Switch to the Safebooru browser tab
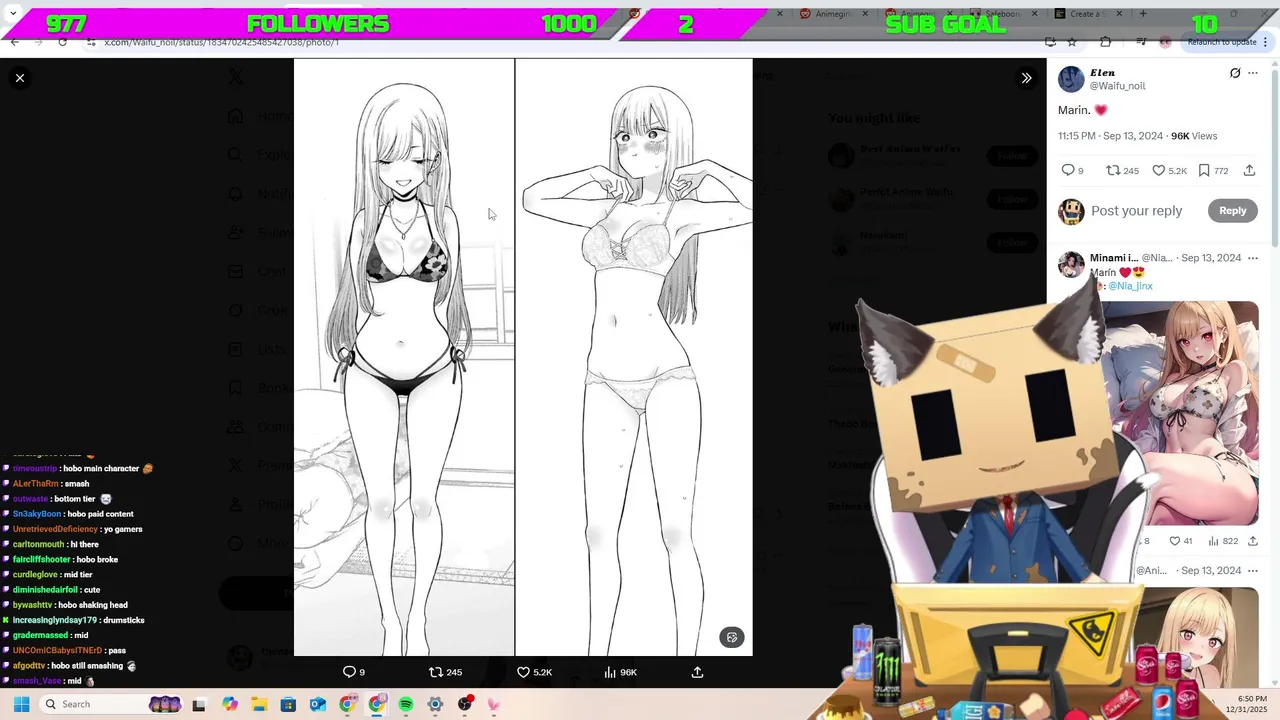This screenshot has height=720, width=1280. pyautogui.click(x=1000, y=14)
